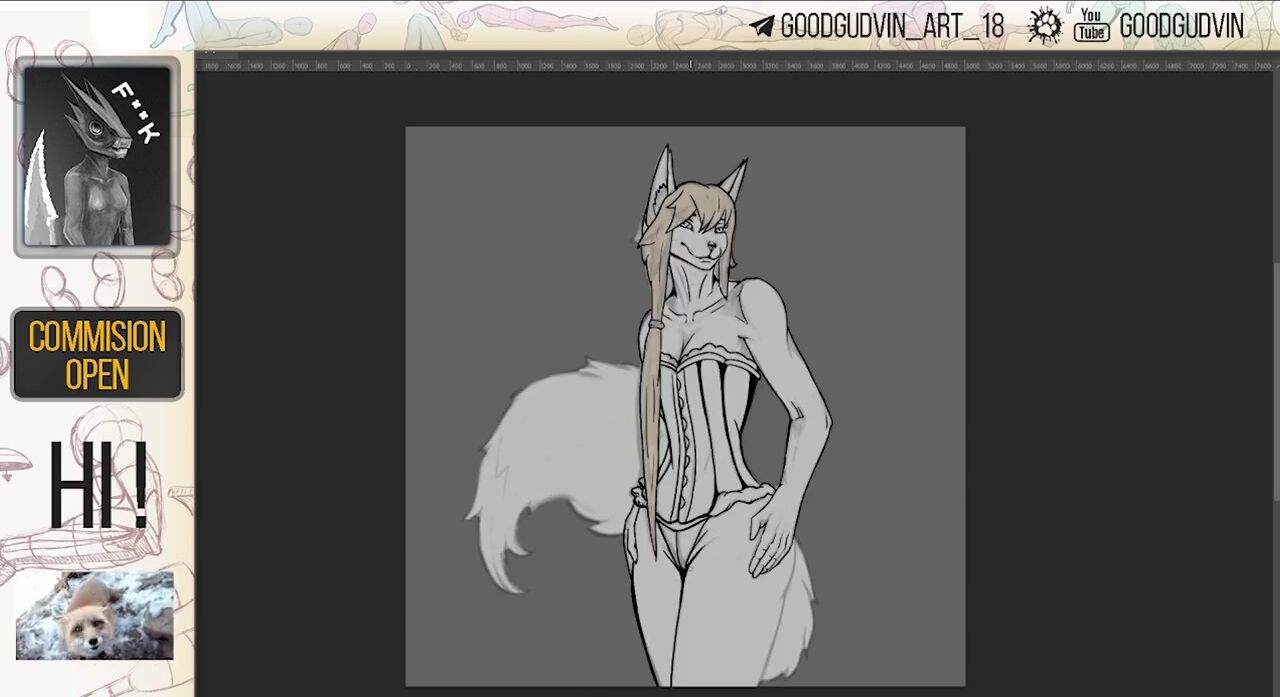Click the cursor marker on the ruler

pyautogui.click(x=691, y=65)
